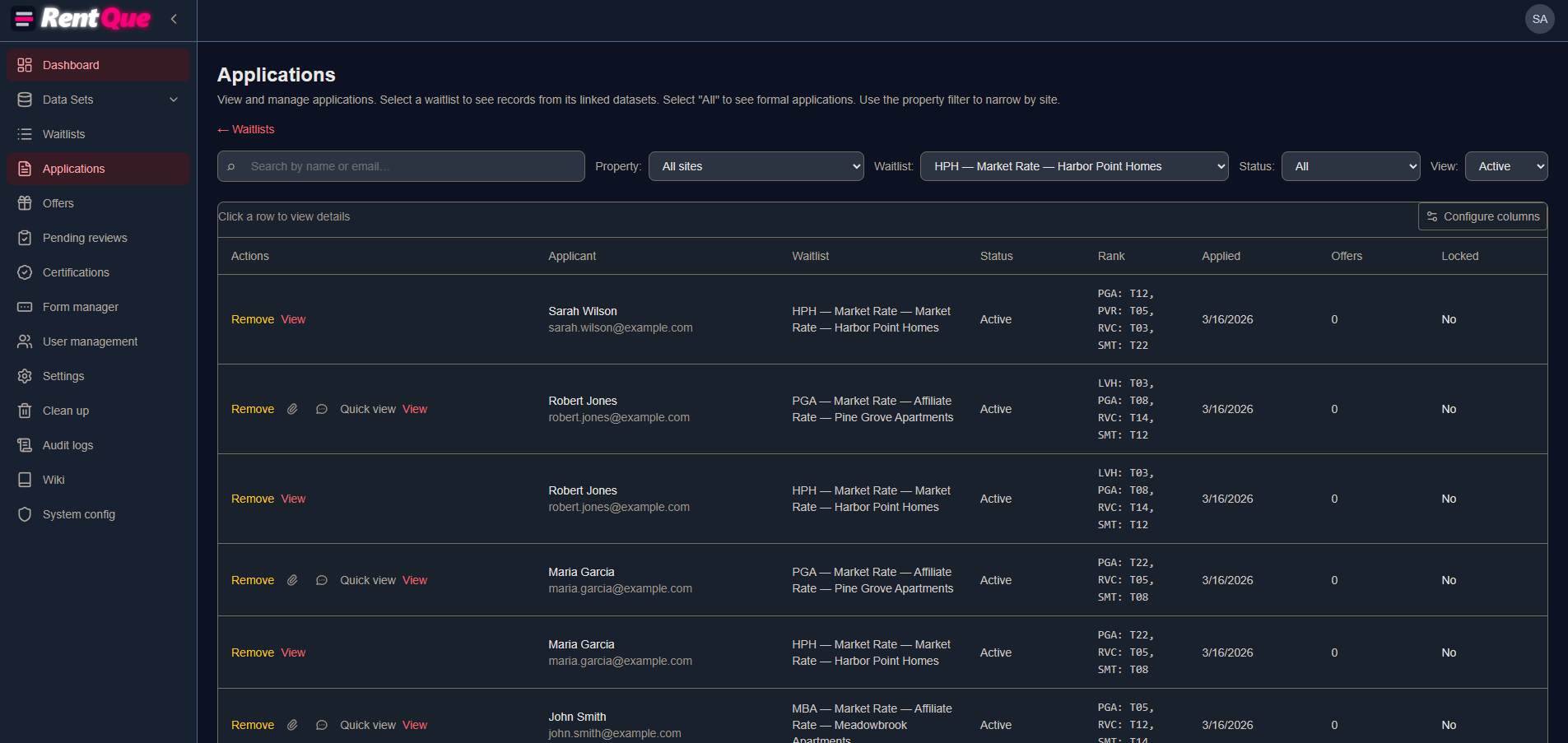Click the Dashboard grid icon
Screen dimensions: 1568x743
25,65
